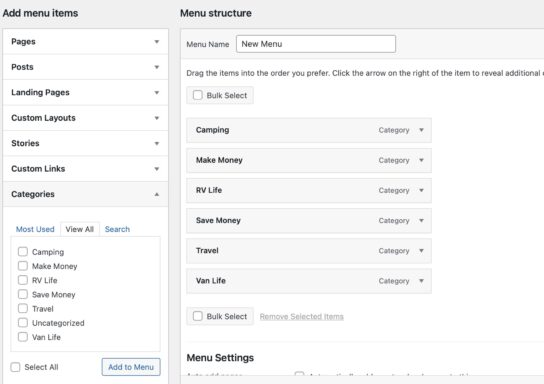Select the Travel item in Menu structure
Screen dimensions: 544x384
pos(309,250)
